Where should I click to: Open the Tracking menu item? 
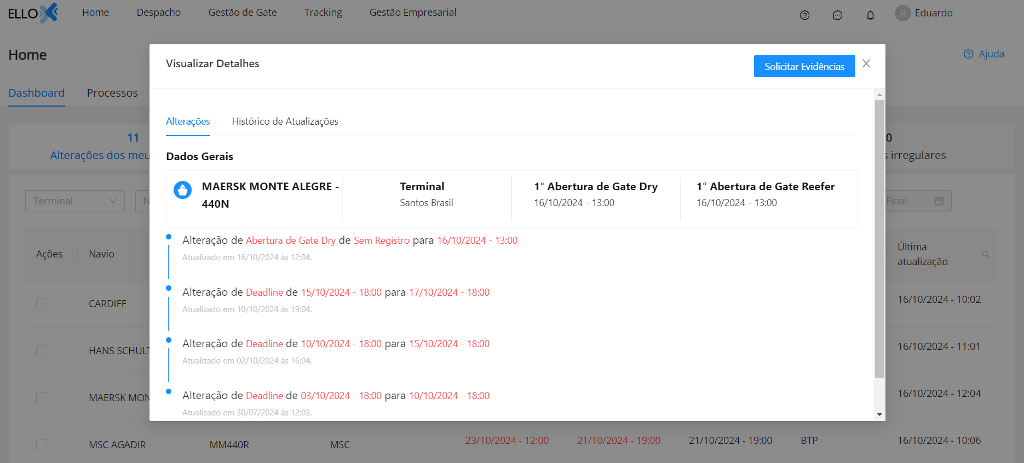pos(322,13)
